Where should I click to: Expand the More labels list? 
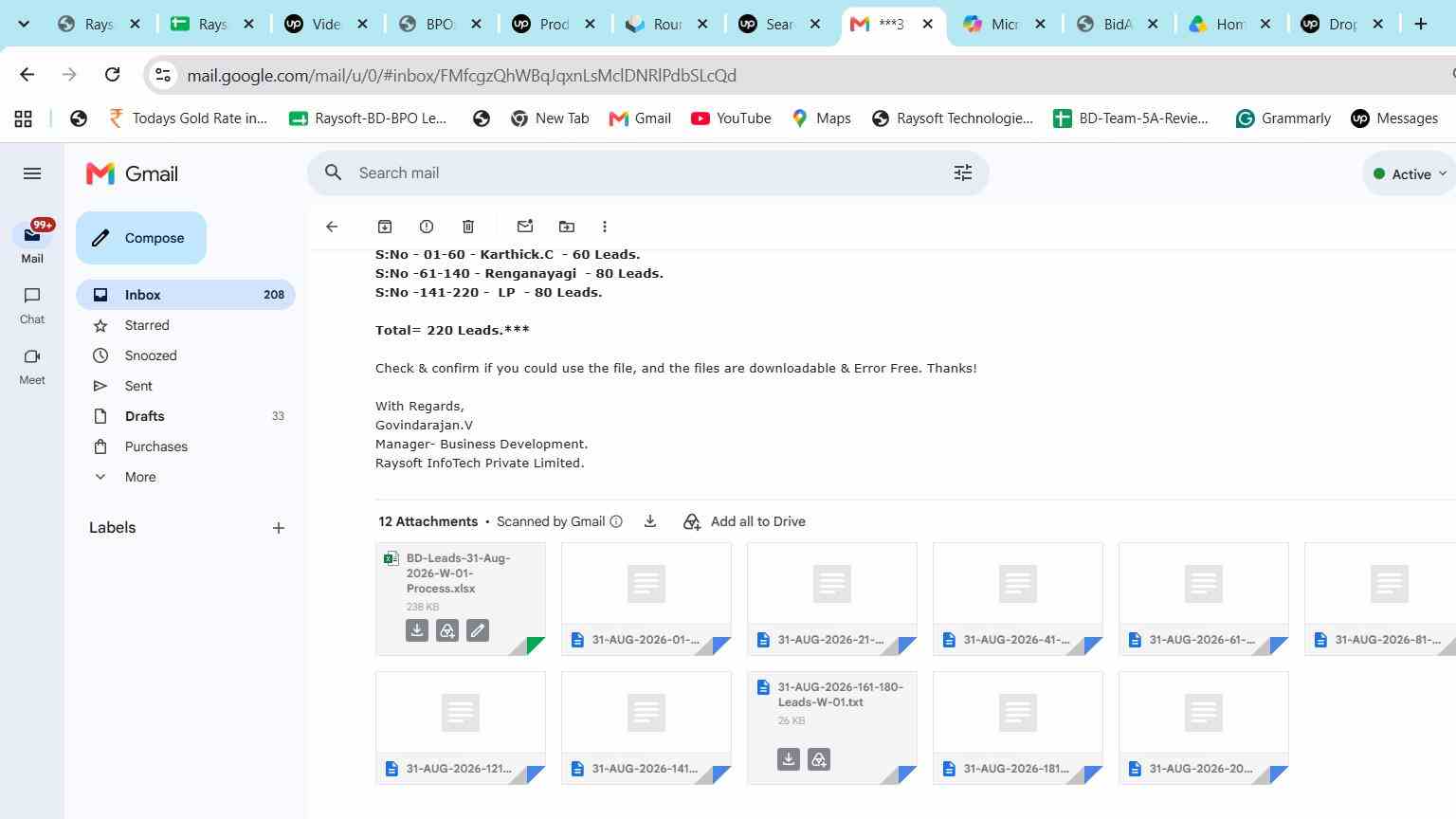[140, 477]
